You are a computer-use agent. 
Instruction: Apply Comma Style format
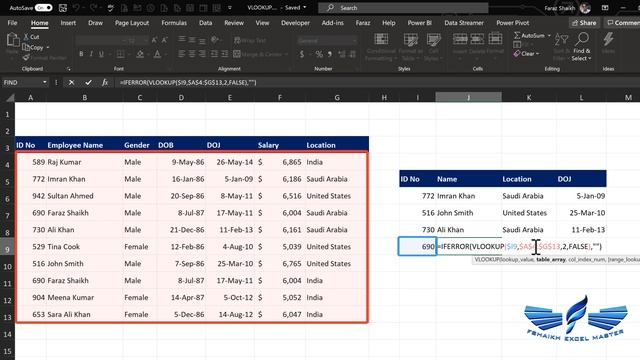click(x=330, y=54)
